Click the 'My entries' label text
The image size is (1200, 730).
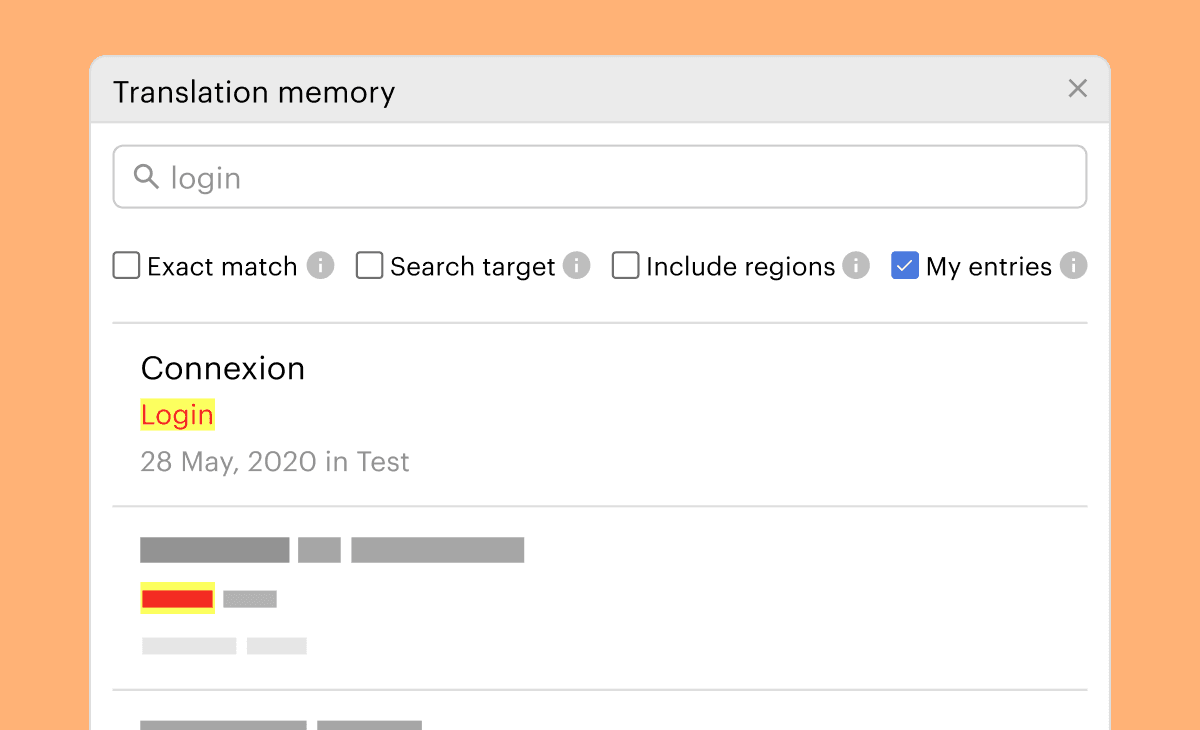(x=989, y=267)
